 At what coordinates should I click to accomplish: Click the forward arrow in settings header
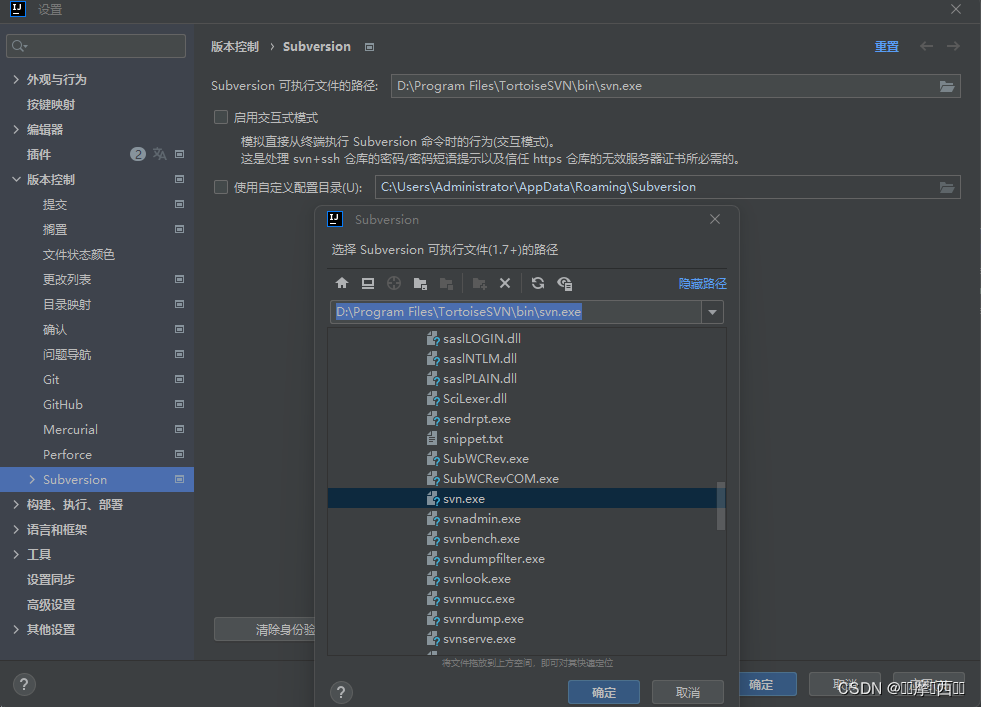pyautogui.click(x=953, y=46)
